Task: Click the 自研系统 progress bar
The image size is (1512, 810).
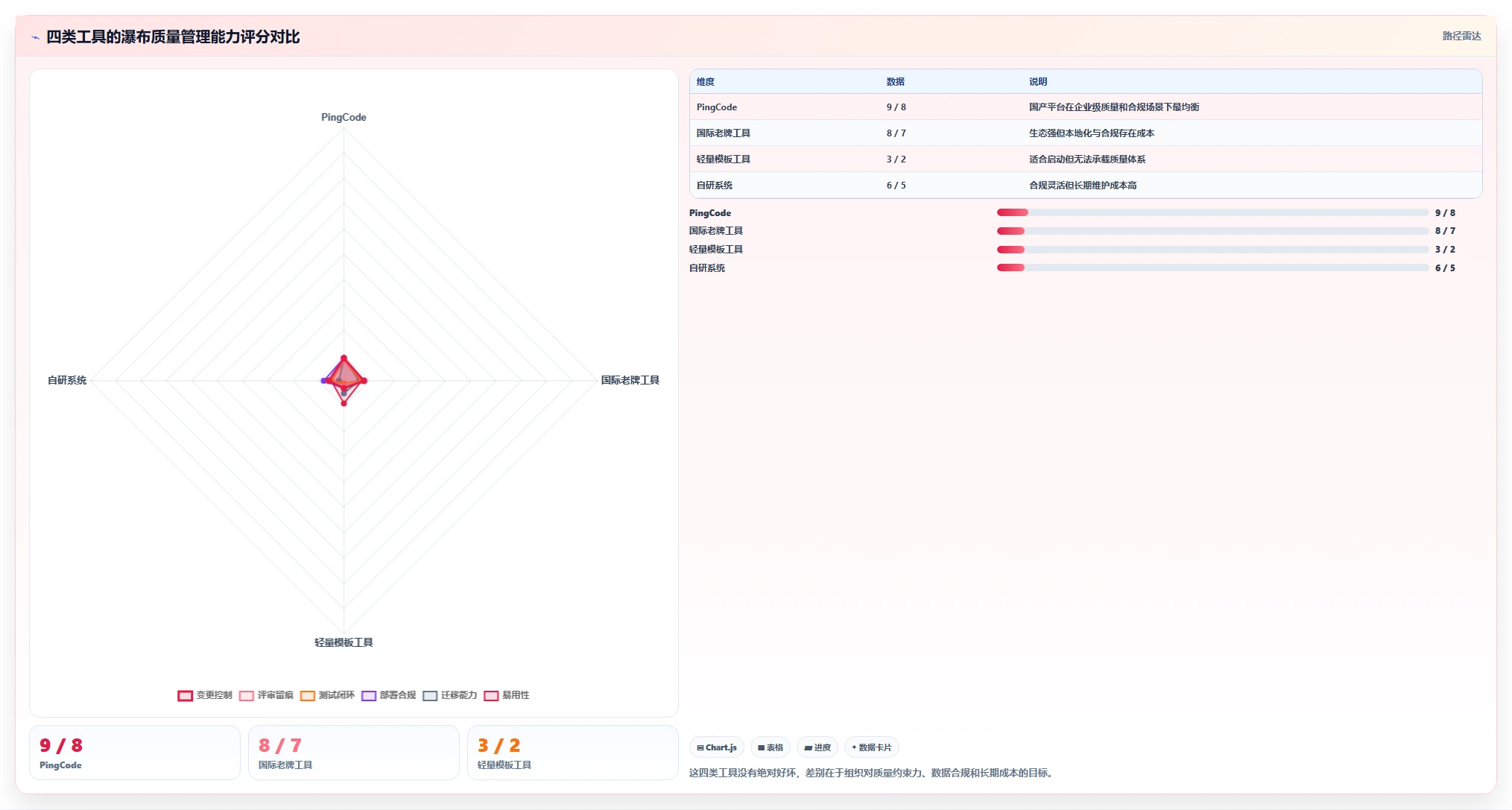Action: tap(1212, 268)
